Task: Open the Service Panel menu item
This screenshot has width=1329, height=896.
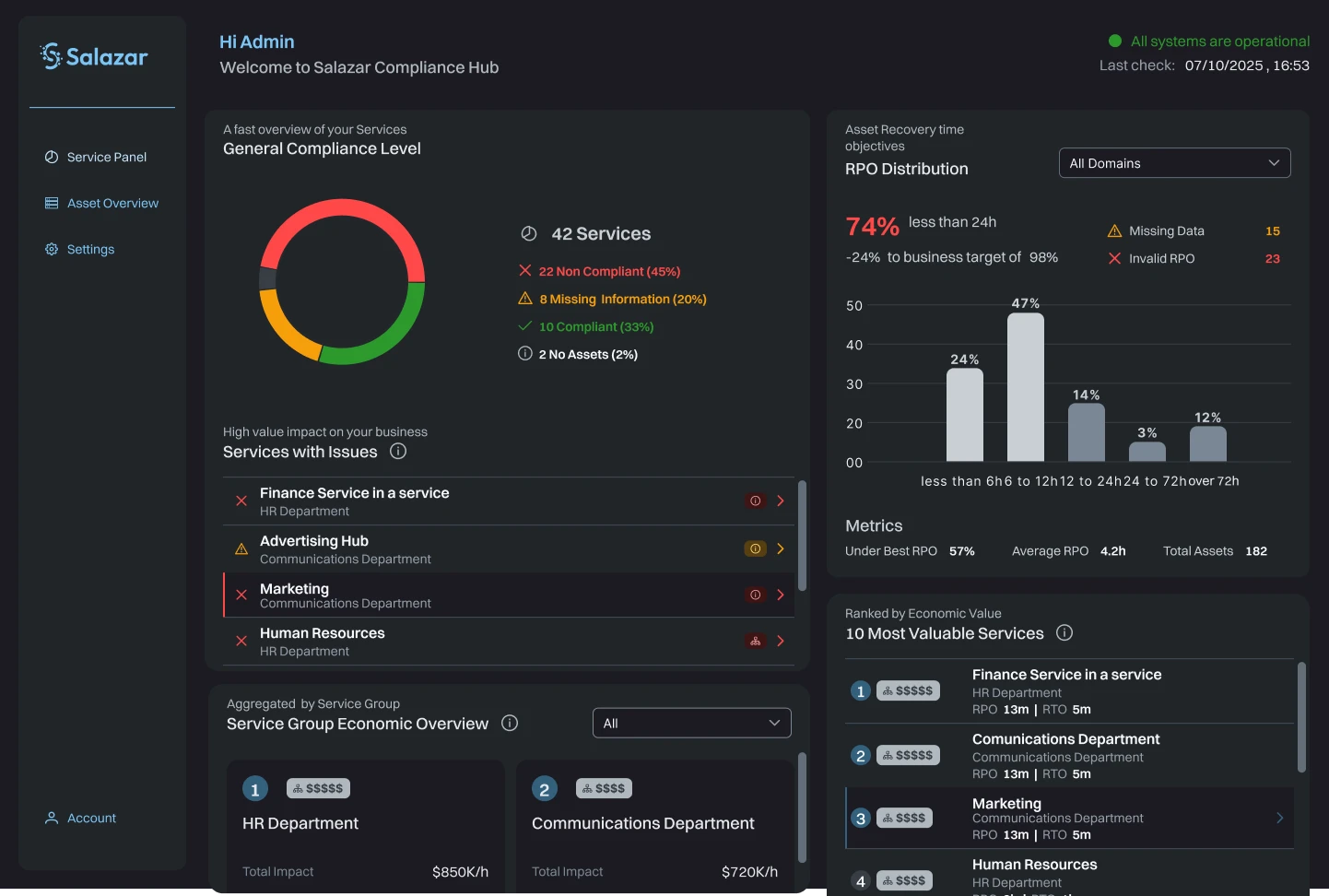Action: click(106, 158)
